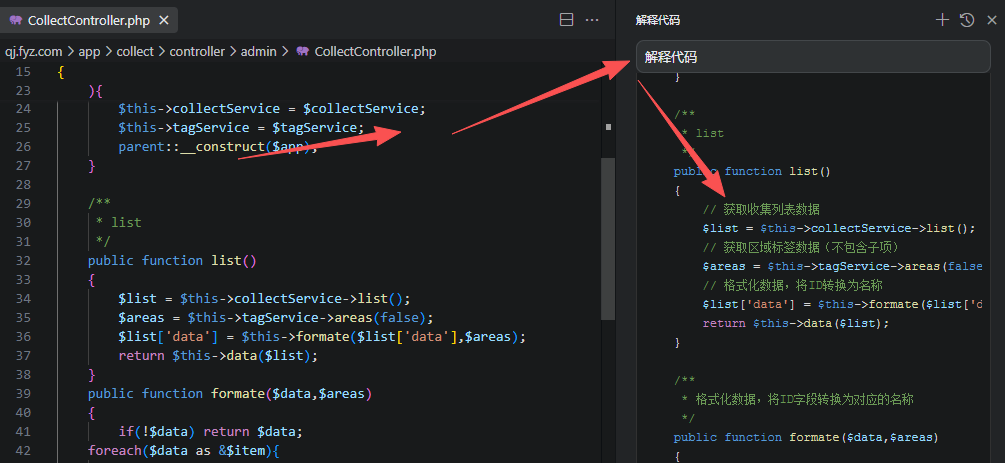
Task: Open CollectController.php breadcrumb file segment
Action: click(x=375, y=52)
